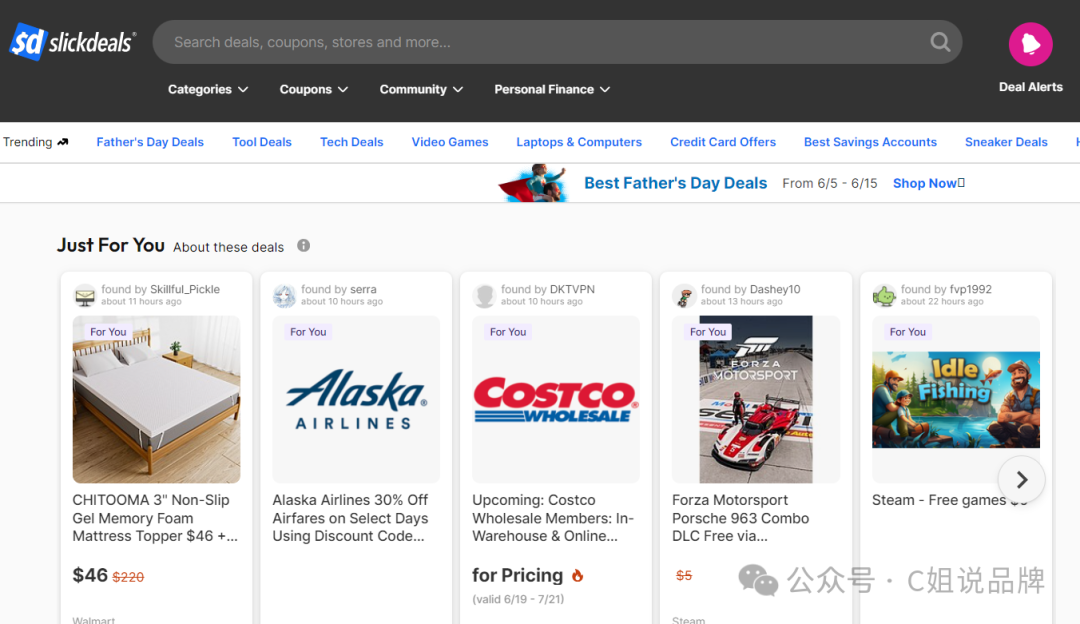Expand the Categories dropdown

(207, 90)
